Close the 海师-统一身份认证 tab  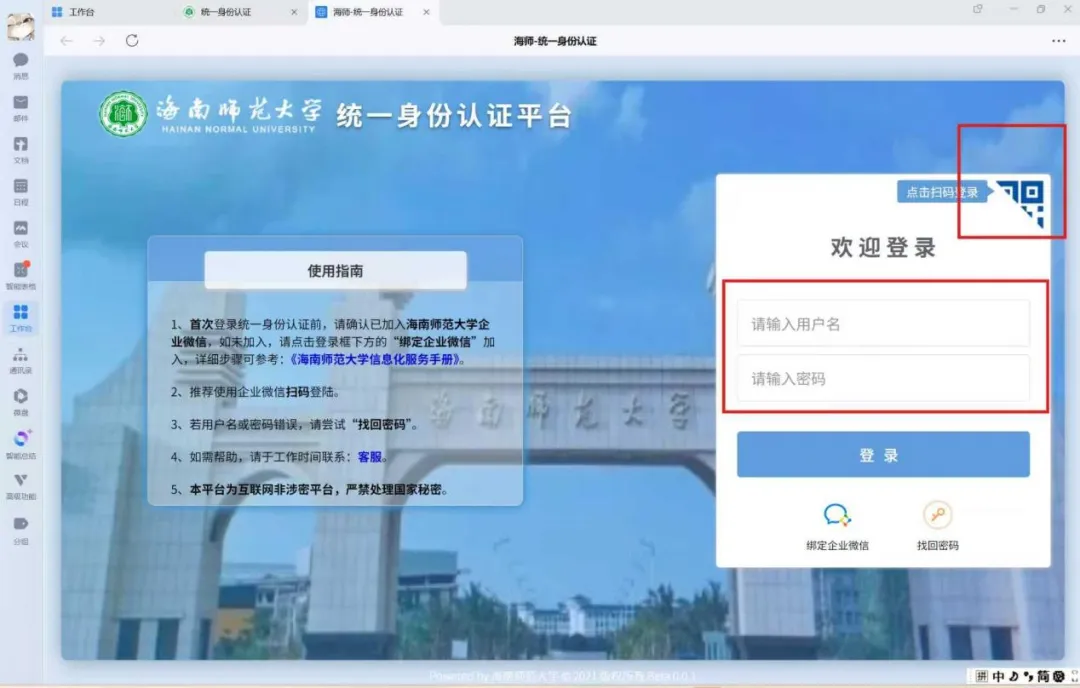[426, 12]
